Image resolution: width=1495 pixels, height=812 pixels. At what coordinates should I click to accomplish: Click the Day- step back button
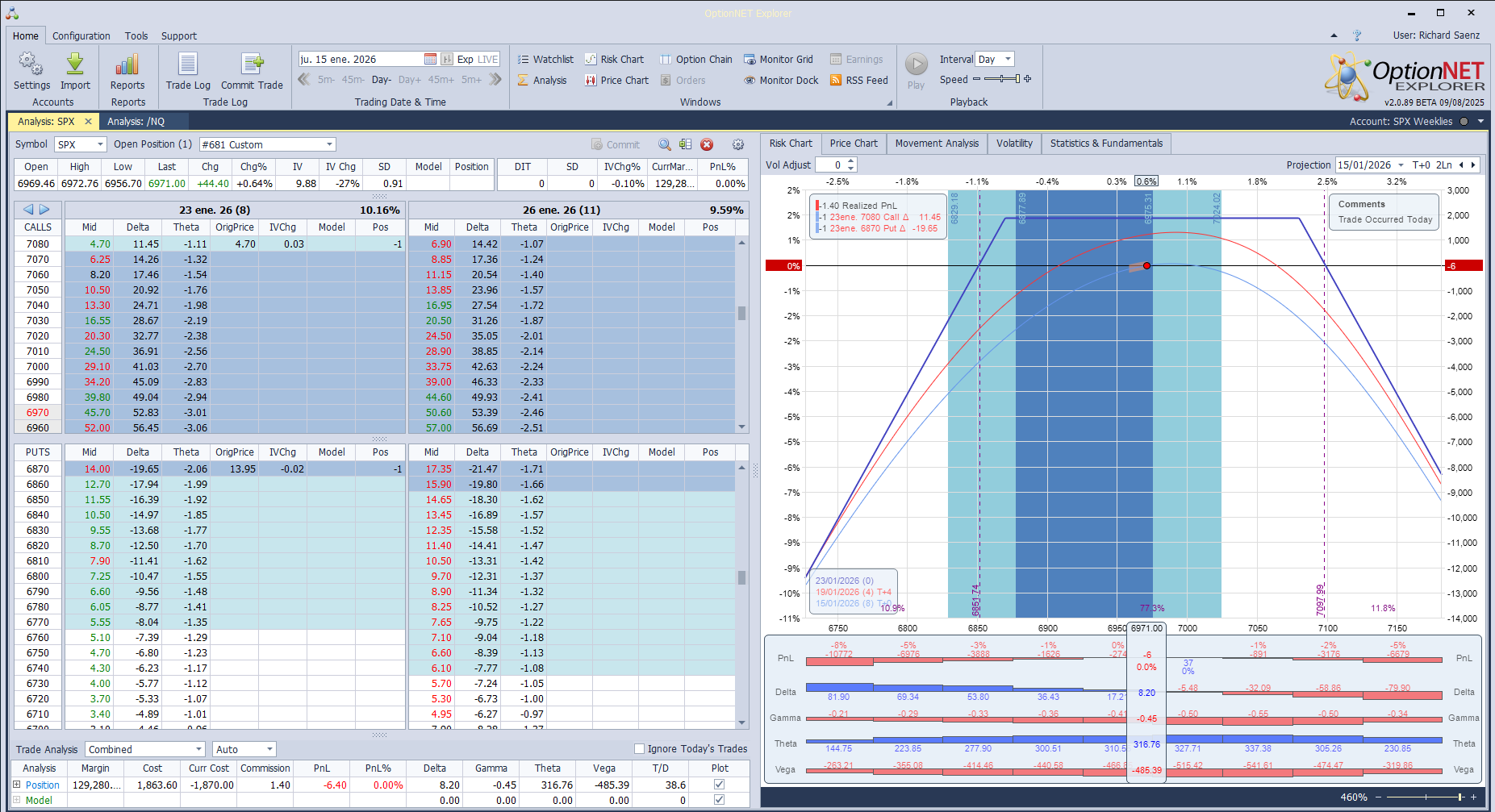point(382,80)
